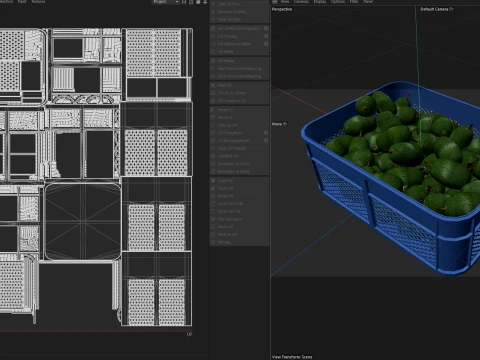
Task: Click the Copy UV icon
Action: point(213,180)
